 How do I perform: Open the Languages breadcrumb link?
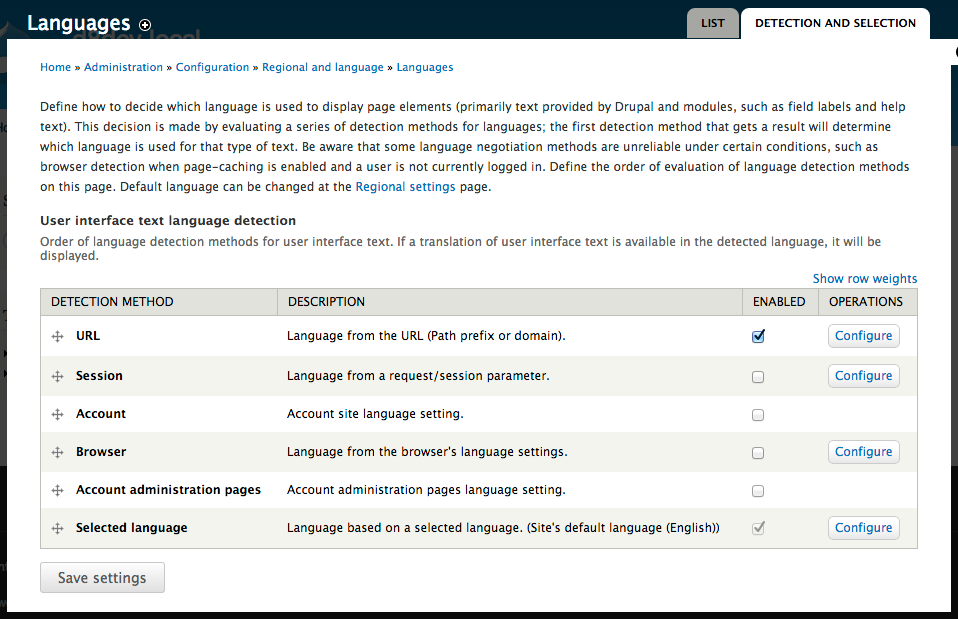click(425, 67)
